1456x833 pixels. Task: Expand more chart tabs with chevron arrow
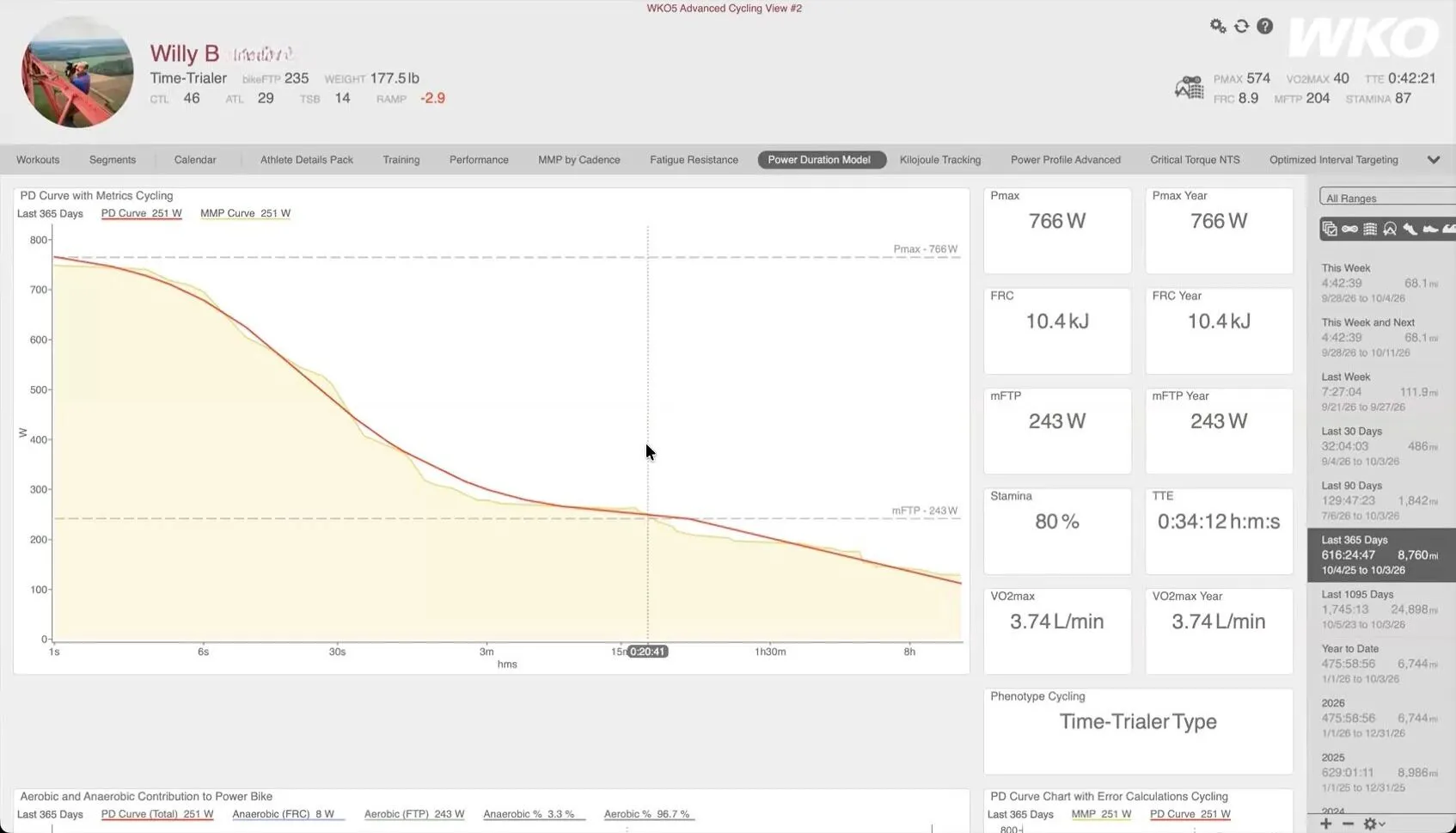[x=1433, y=160]
